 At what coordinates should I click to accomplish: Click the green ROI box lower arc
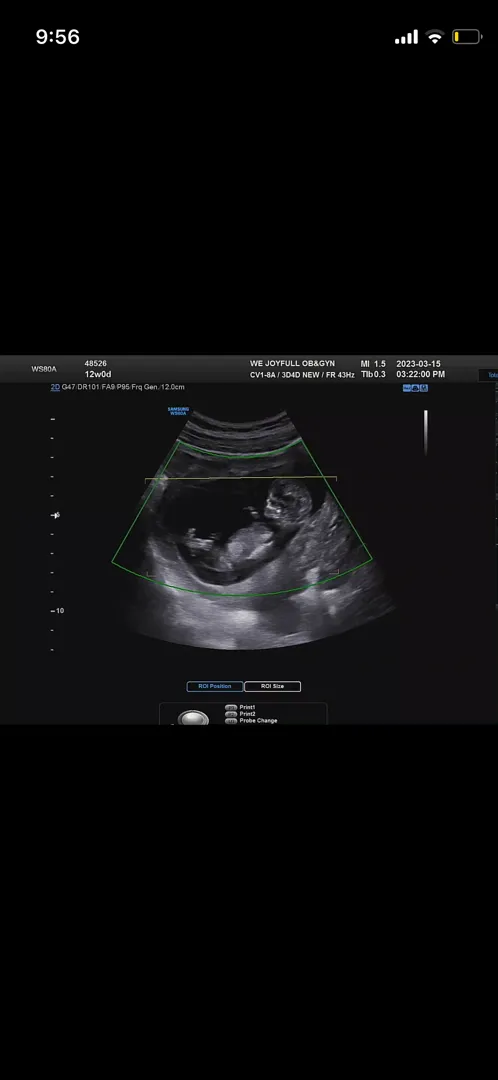(x=242, y=585)
